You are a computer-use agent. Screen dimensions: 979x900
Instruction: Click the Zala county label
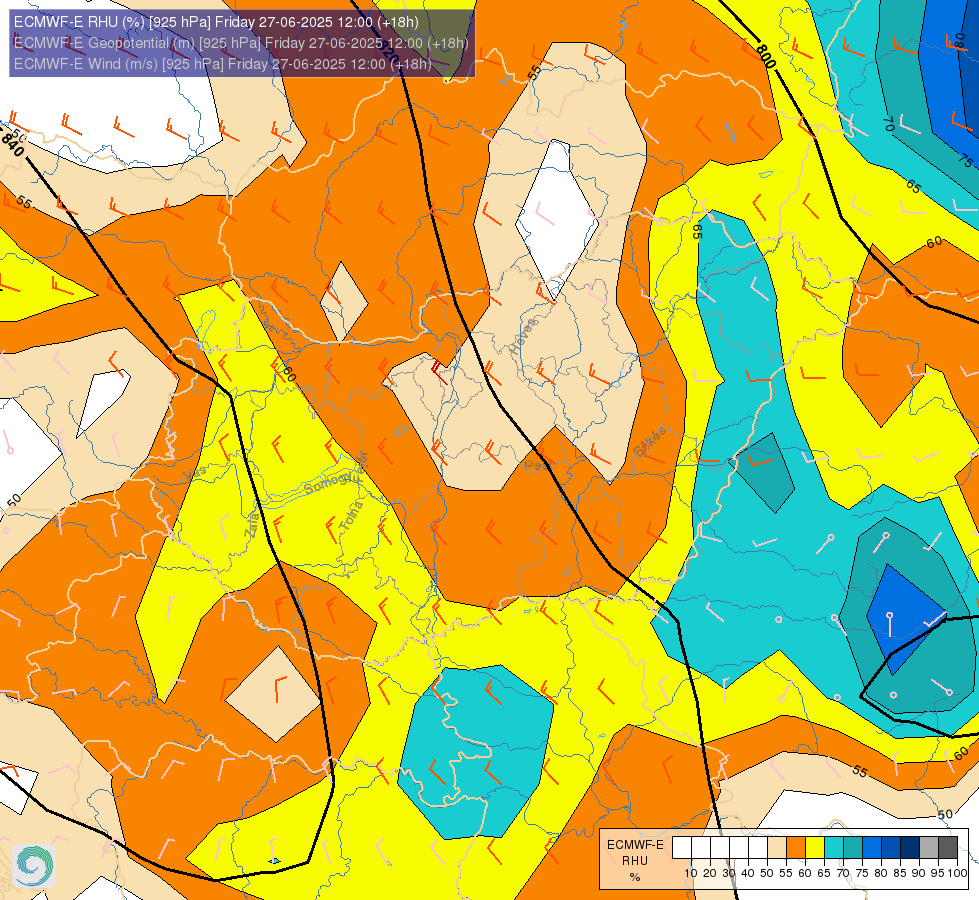[251, 528]
